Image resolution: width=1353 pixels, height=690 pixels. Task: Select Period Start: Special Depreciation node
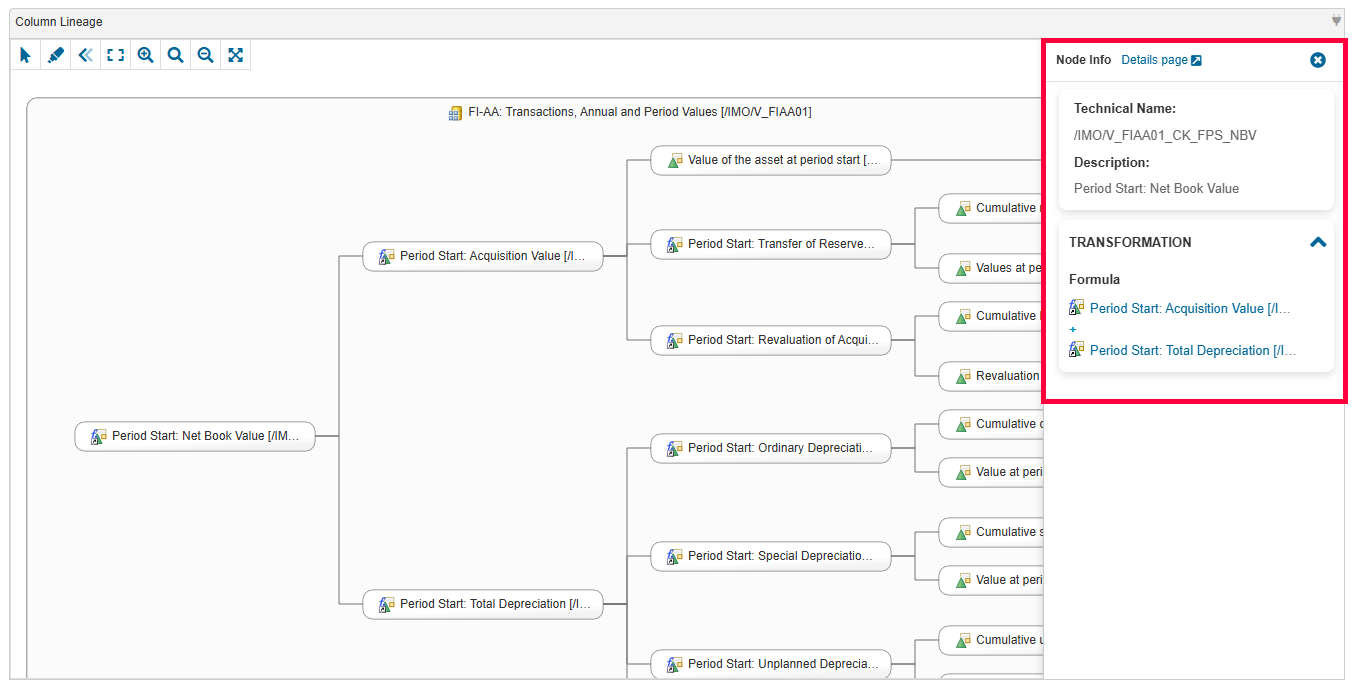pos(771,556)
